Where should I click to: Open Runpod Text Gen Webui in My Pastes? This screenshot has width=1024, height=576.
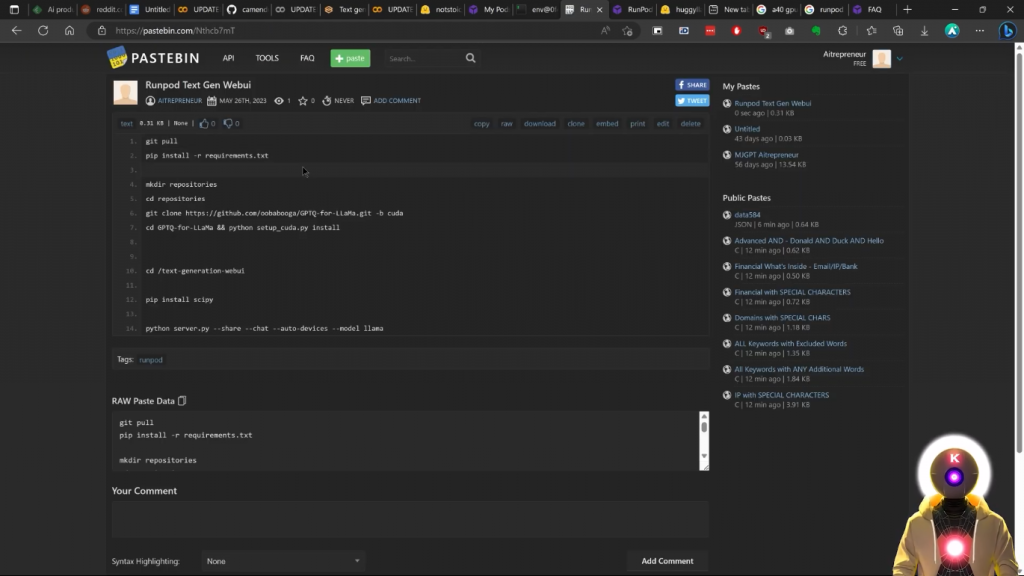(x=773, y=103)
